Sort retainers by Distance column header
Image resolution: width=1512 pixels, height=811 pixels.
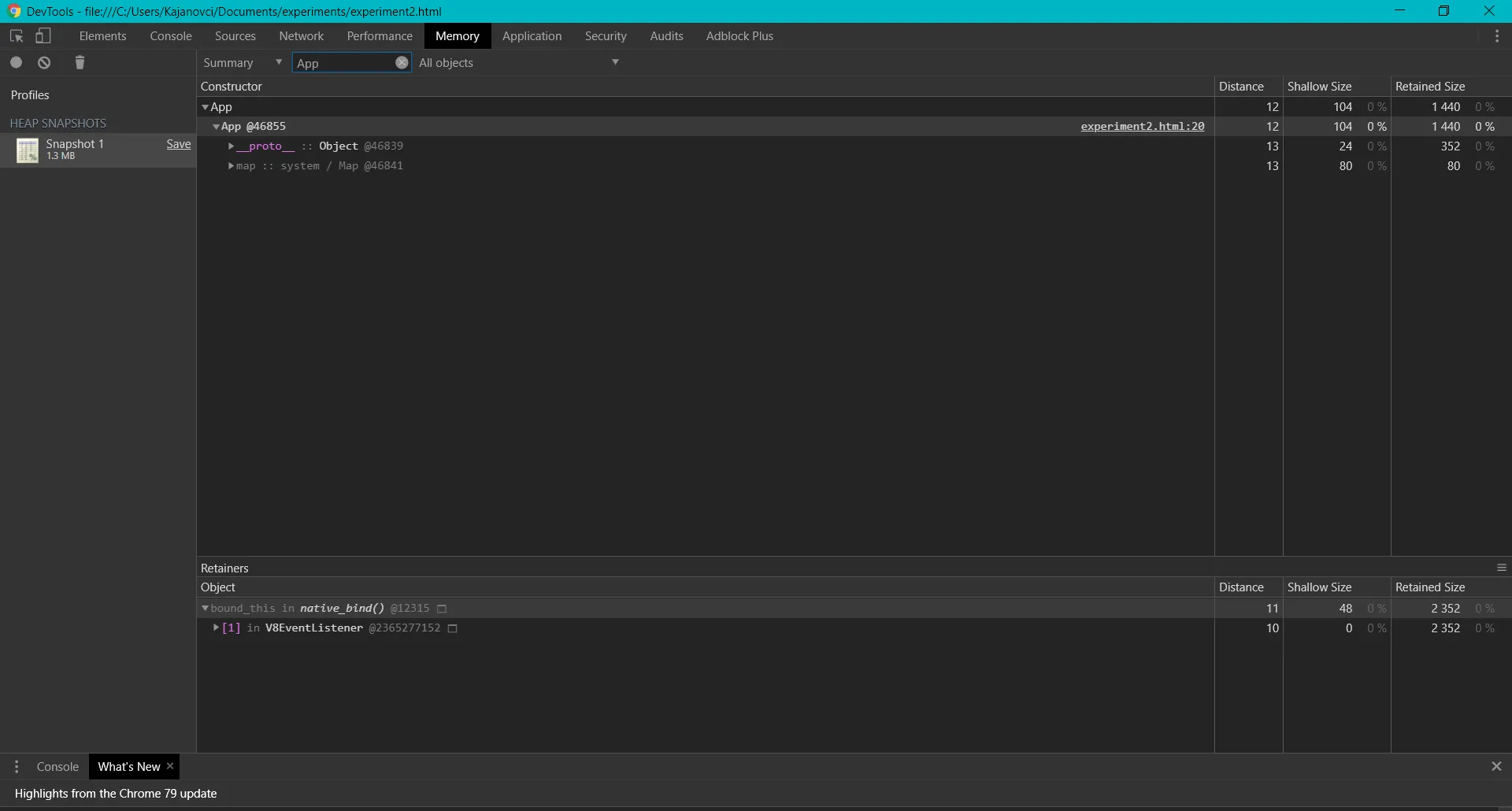1248,587
